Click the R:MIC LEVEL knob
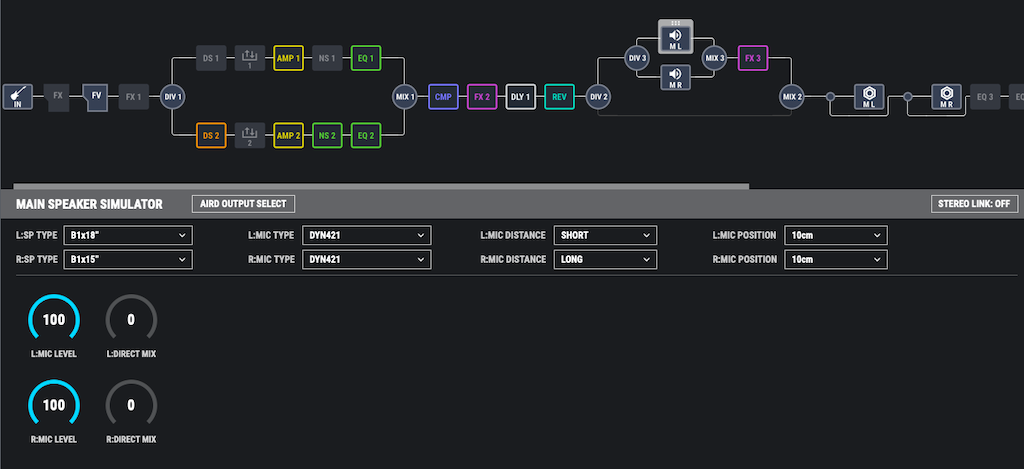1024x469 pixels. [x=54, y=405]
